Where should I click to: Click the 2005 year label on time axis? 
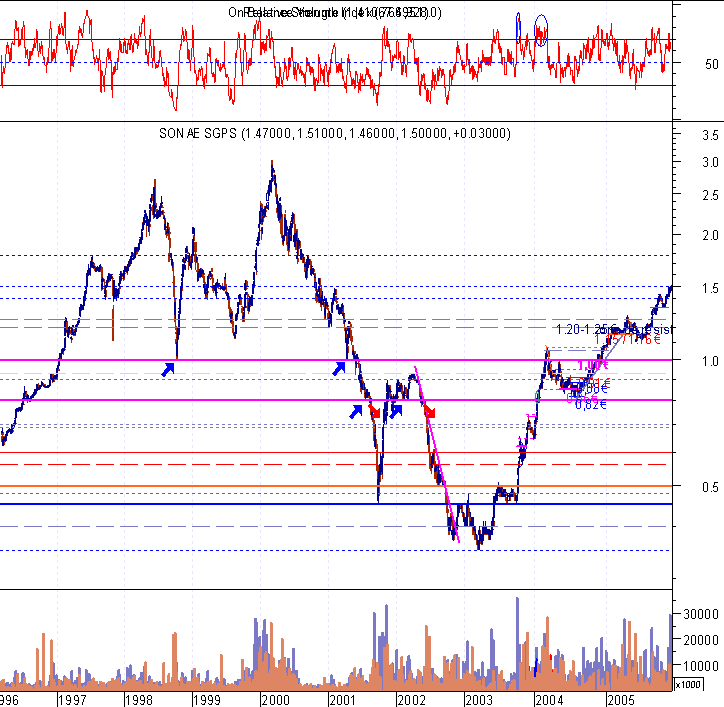621,700
